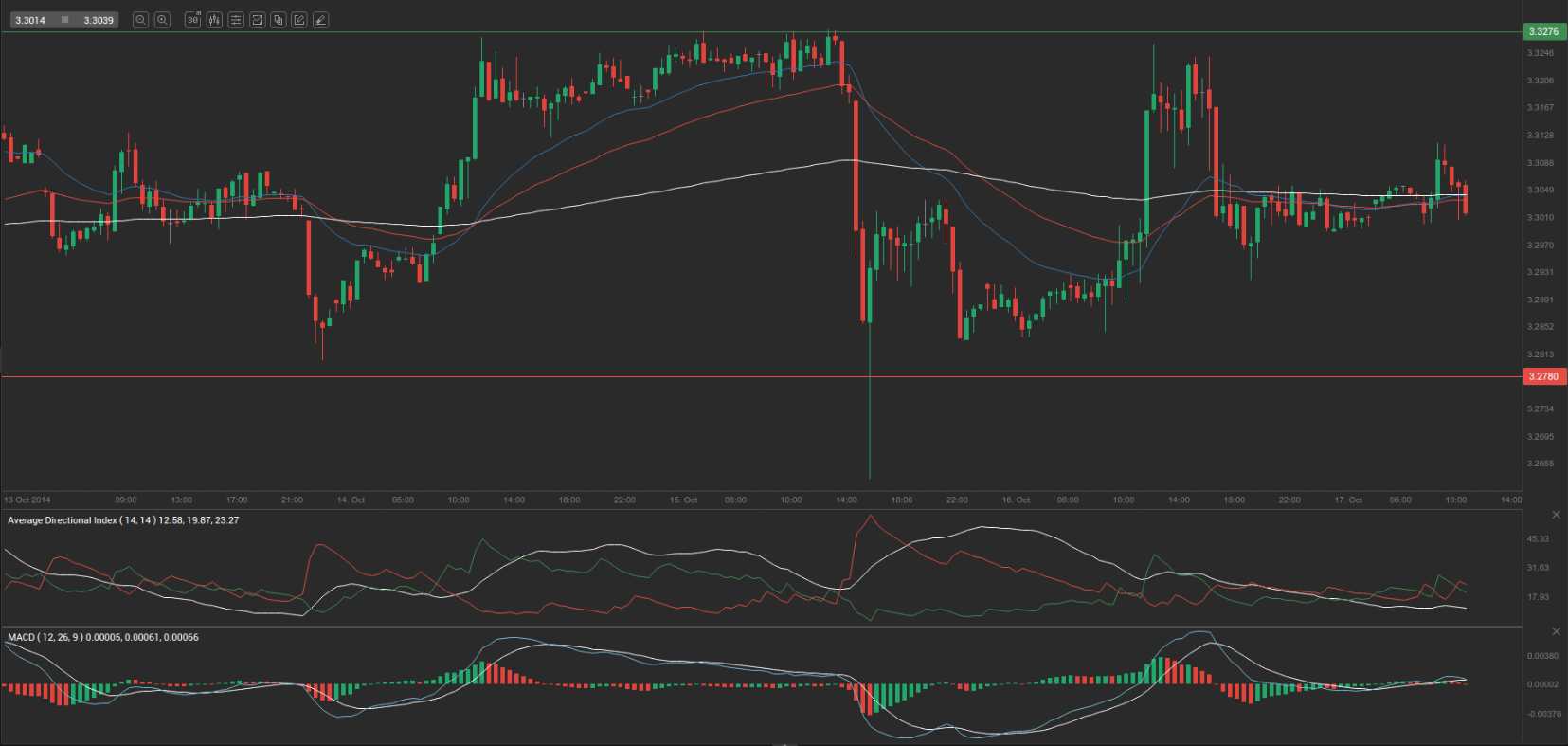Screen dimensions: 1568x746
Task: Select the eraser clear drawings tool
Action: click(x=321, y=20)
